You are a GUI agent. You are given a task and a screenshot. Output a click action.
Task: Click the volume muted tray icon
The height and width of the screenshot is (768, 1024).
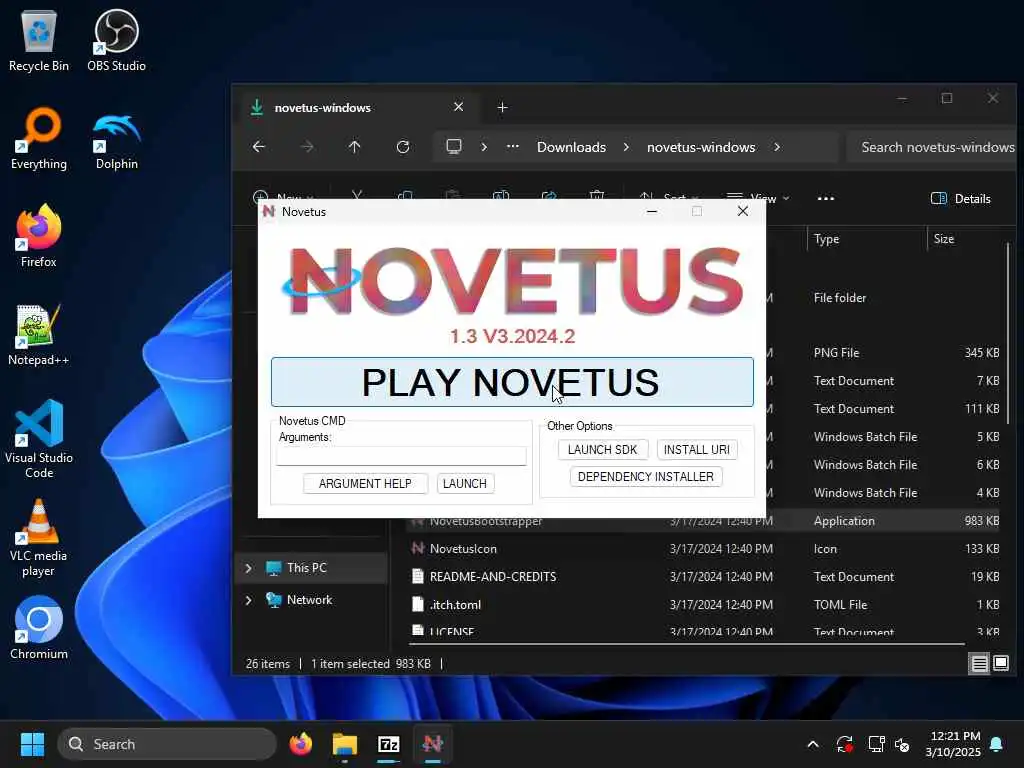pos(902,744)
